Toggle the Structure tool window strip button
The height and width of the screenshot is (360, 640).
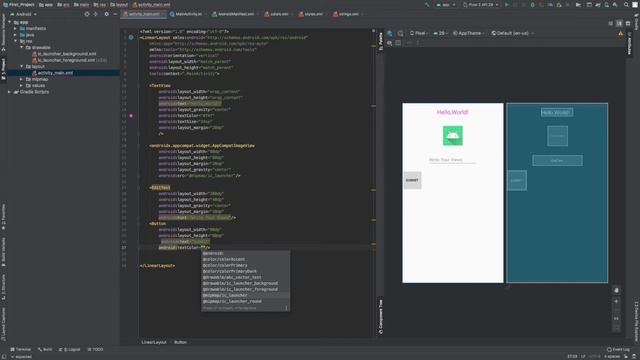click(x=4, y=288)
